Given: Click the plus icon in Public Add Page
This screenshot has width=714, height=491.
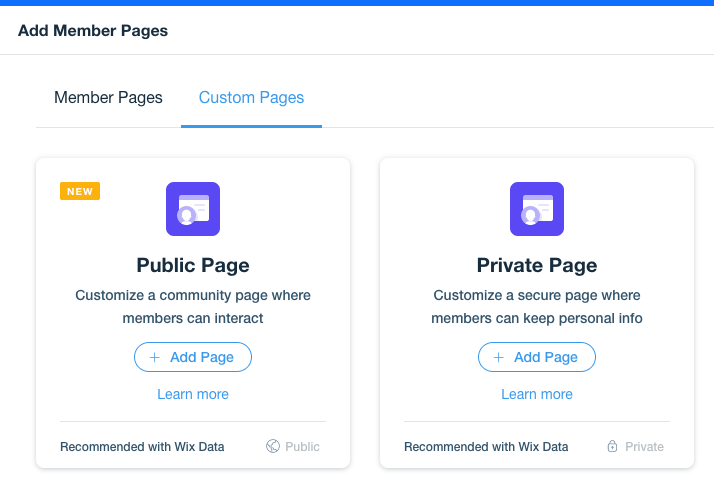Looking at the screenshot, I should [155, 358].
